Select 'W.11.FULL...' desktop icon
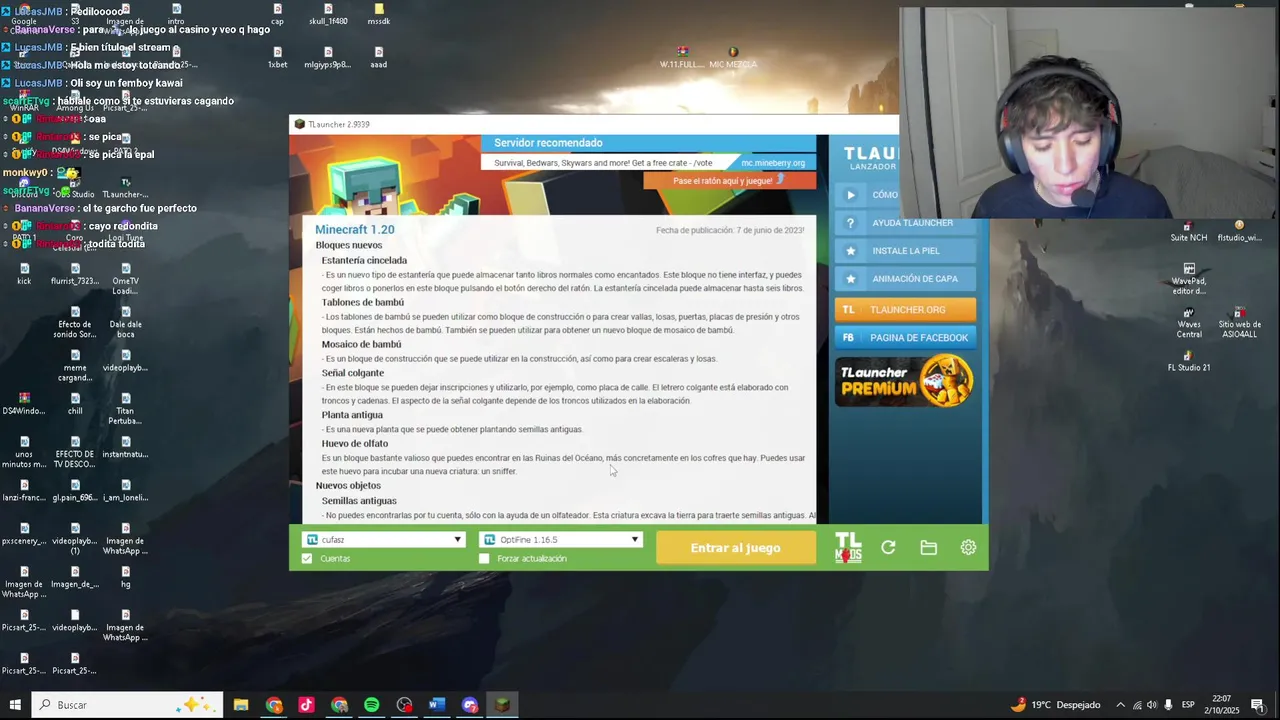This screenshot has width=1280, height=720. coord(682,57)
